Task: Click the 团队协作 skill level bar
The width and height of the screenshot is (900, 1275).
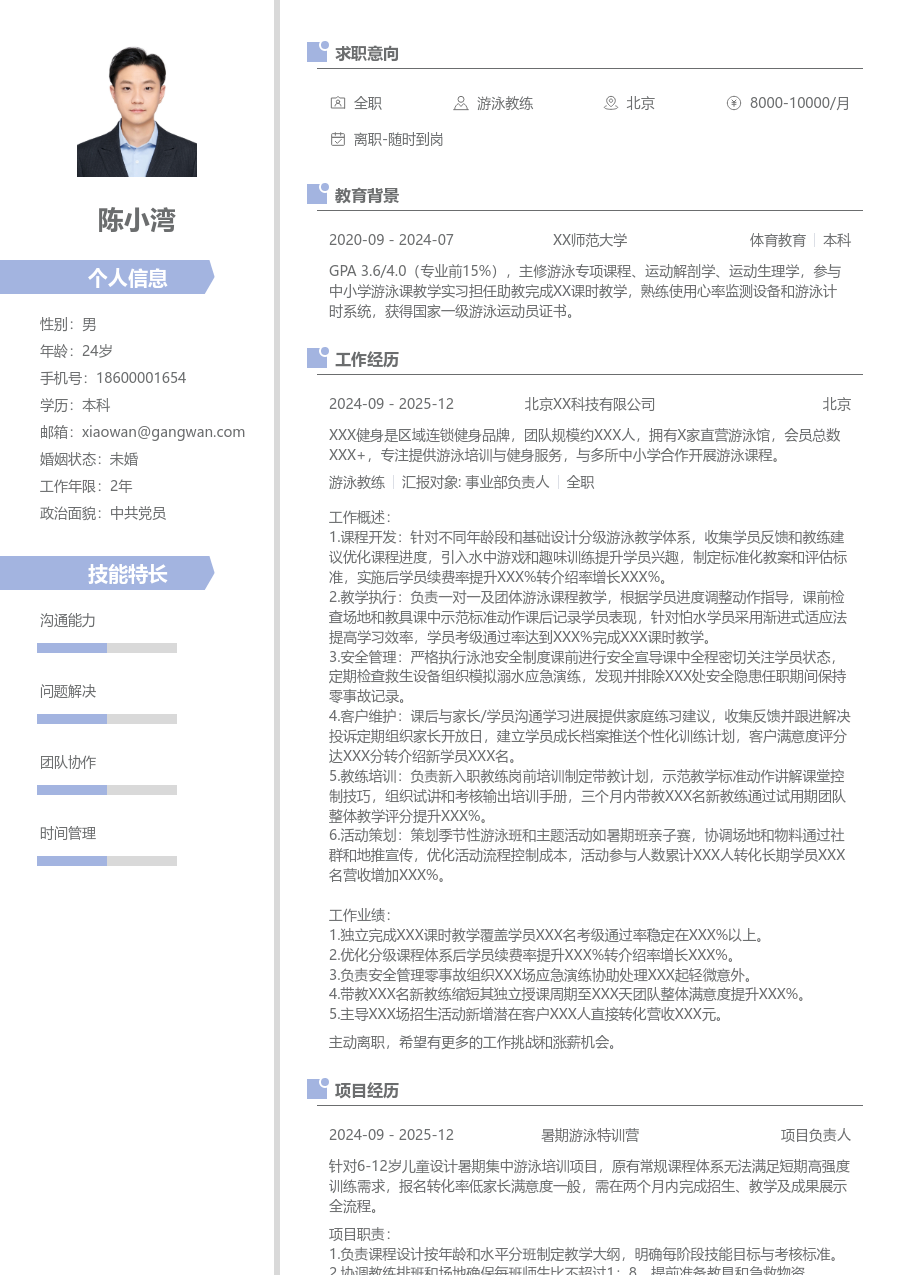Action: (107, 790)
